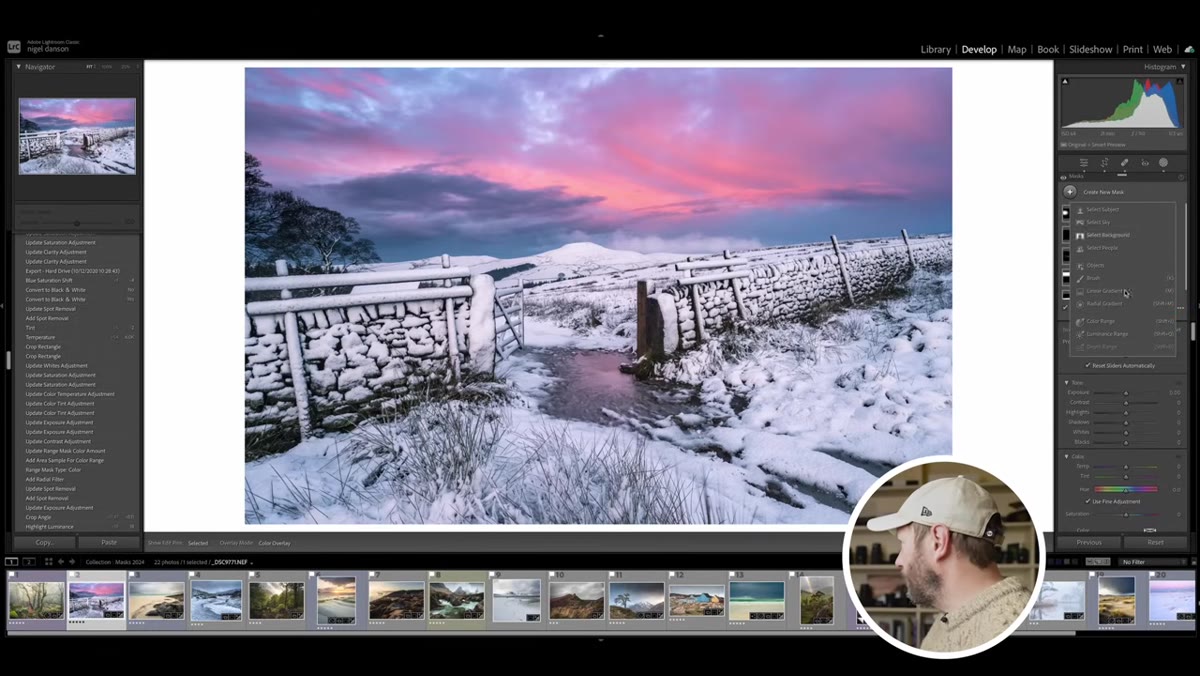Click the Copy... button
Image resolution: width=1200 pixels, height=676 pixels.
pos(45,542)
